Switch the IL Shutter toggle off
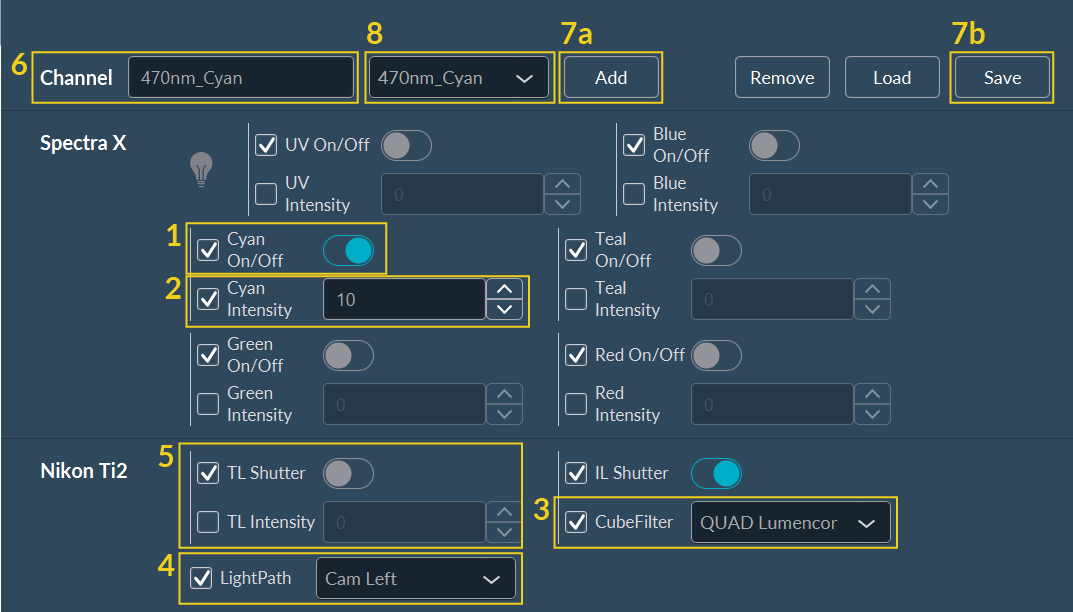 tap(716, 473)
